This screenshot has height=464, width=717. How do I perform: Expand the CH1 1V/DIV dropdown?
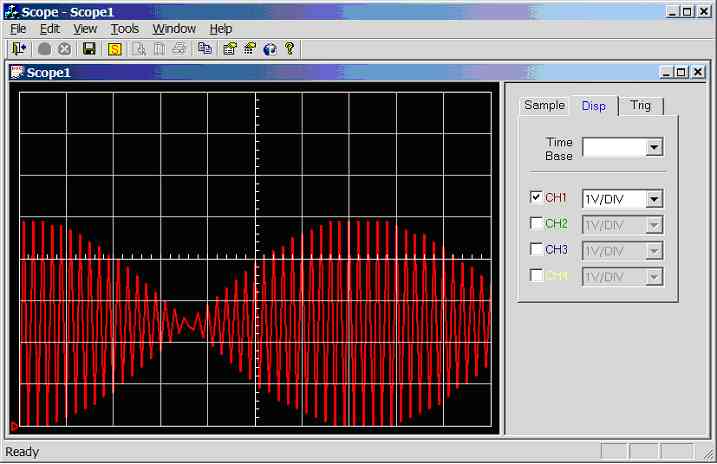654,198
